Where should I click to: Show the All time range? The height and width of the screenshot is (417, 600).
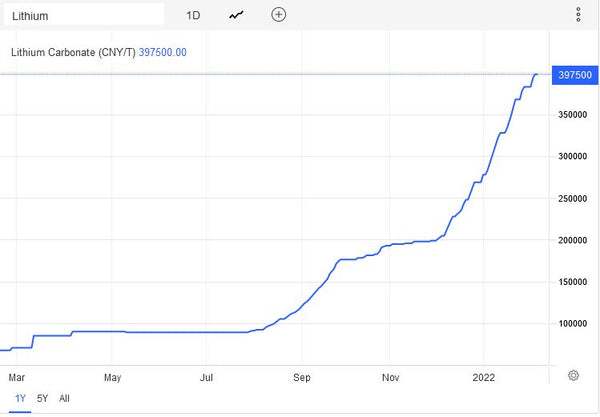(x=64, y=398)
